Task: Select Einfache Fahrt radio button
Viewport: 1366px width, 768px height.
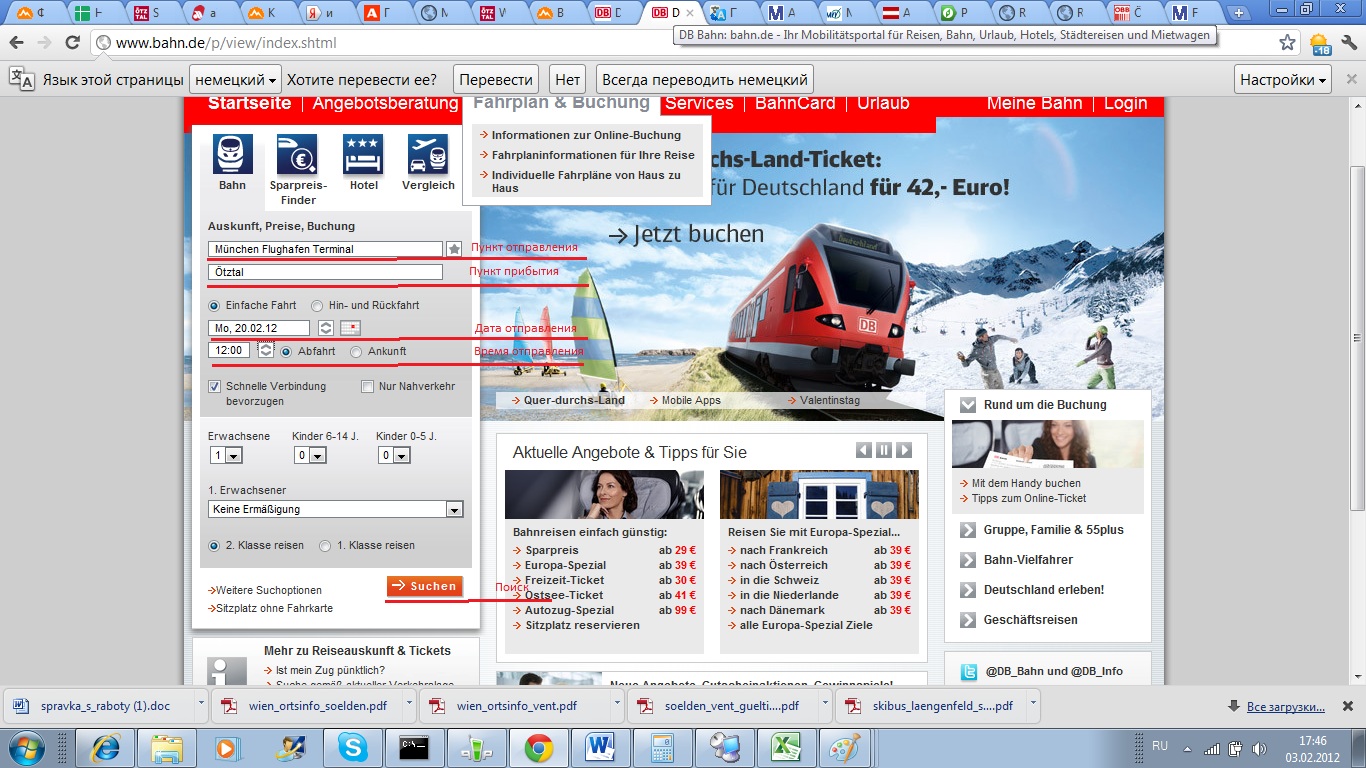Action: coord(214,306)
